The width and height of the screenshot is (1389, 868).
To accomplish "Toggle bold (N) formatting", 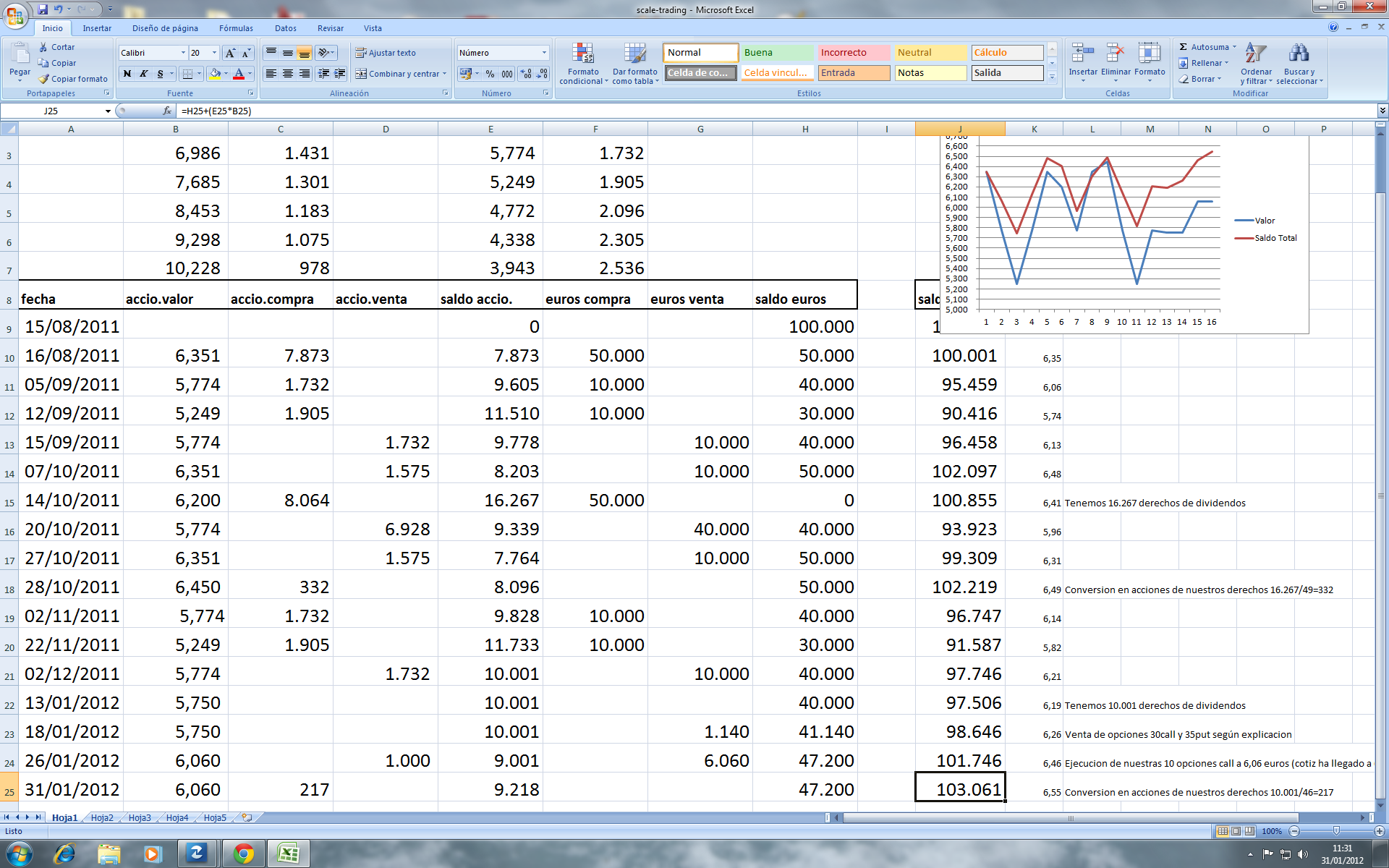I will (x=127, y=74).
